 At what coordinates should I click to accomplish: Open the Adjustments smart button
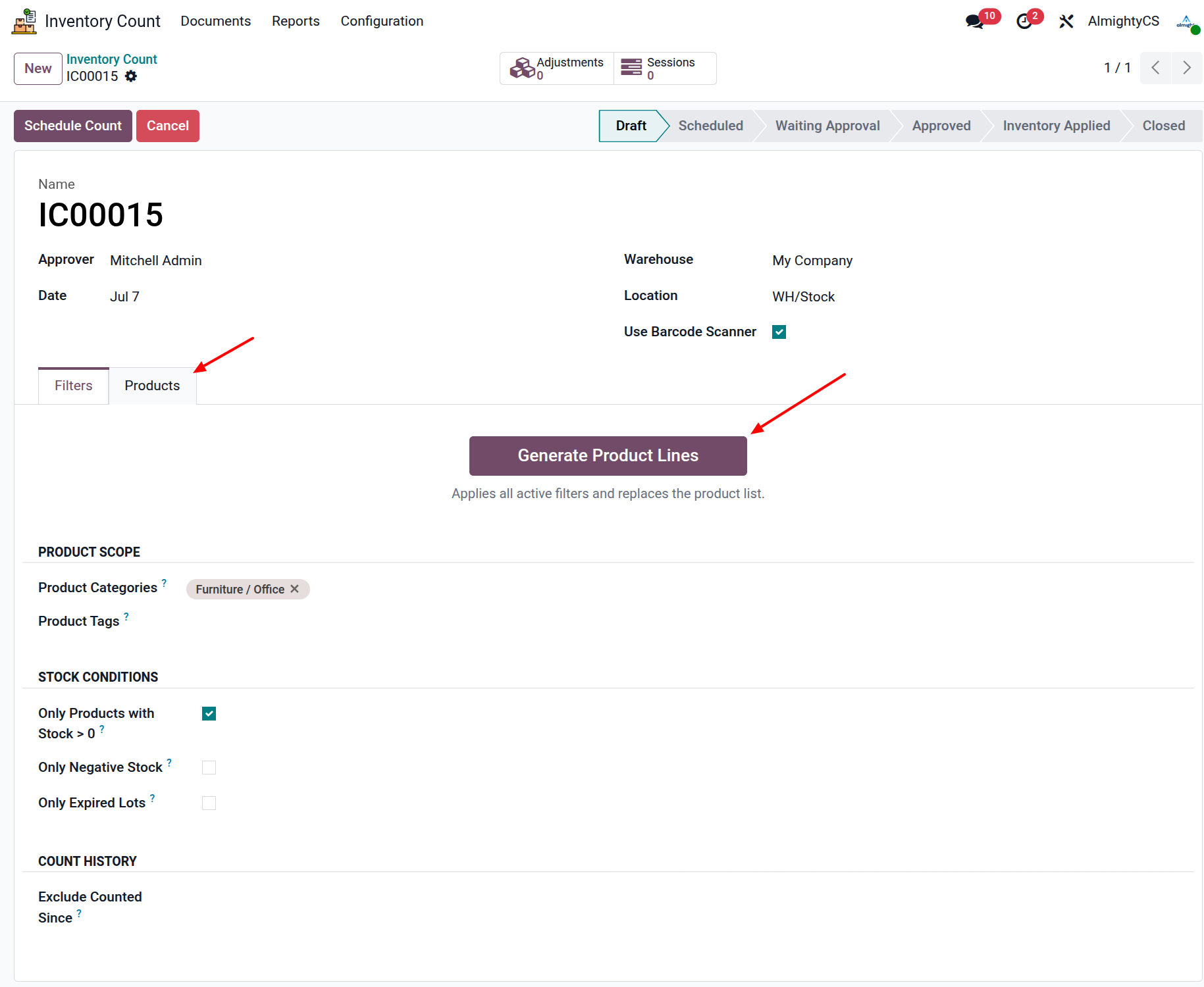[x=557, y=68]
